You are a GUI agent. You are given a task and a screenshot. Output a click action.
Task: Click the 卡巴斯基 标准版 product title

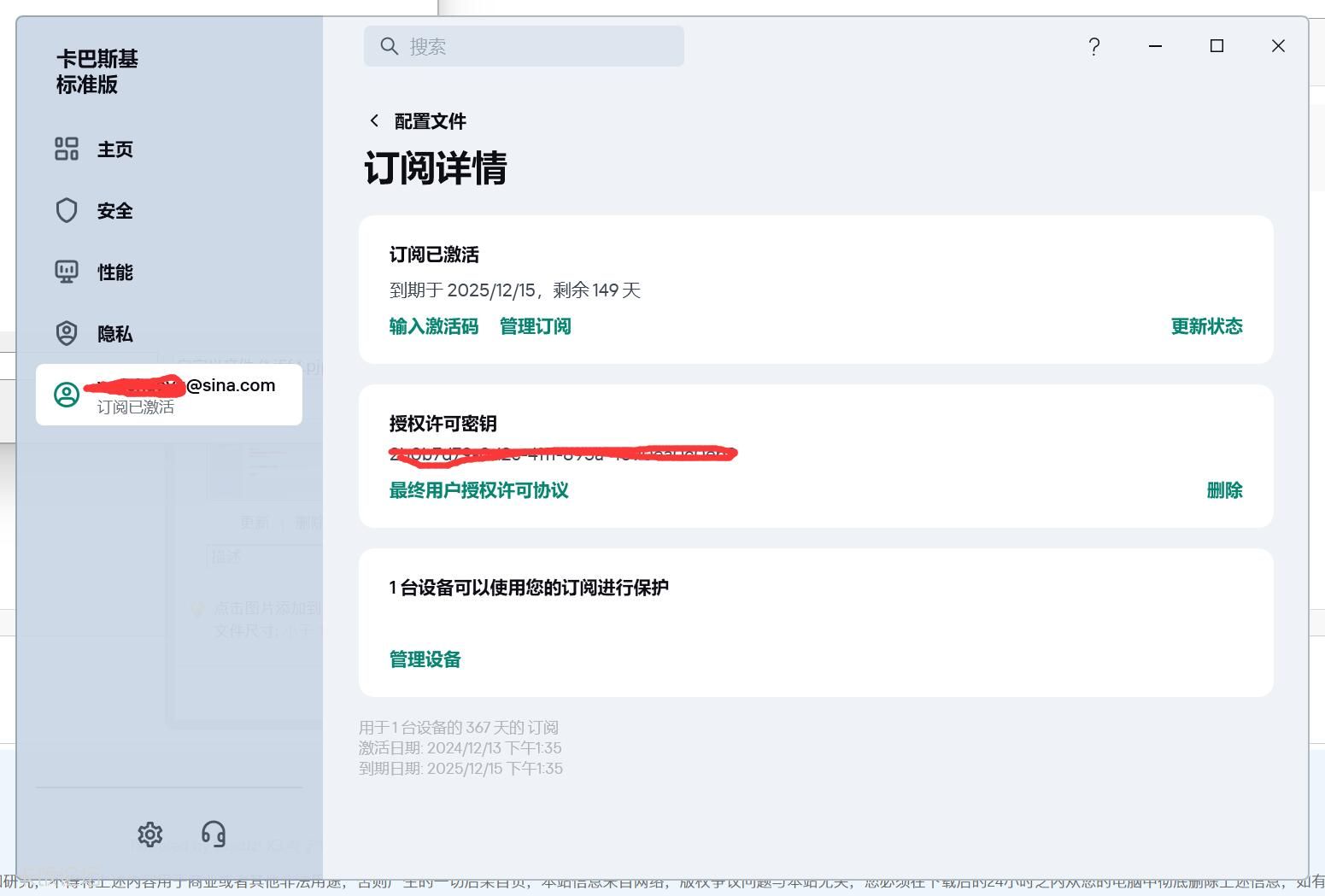tap(97, 72)
